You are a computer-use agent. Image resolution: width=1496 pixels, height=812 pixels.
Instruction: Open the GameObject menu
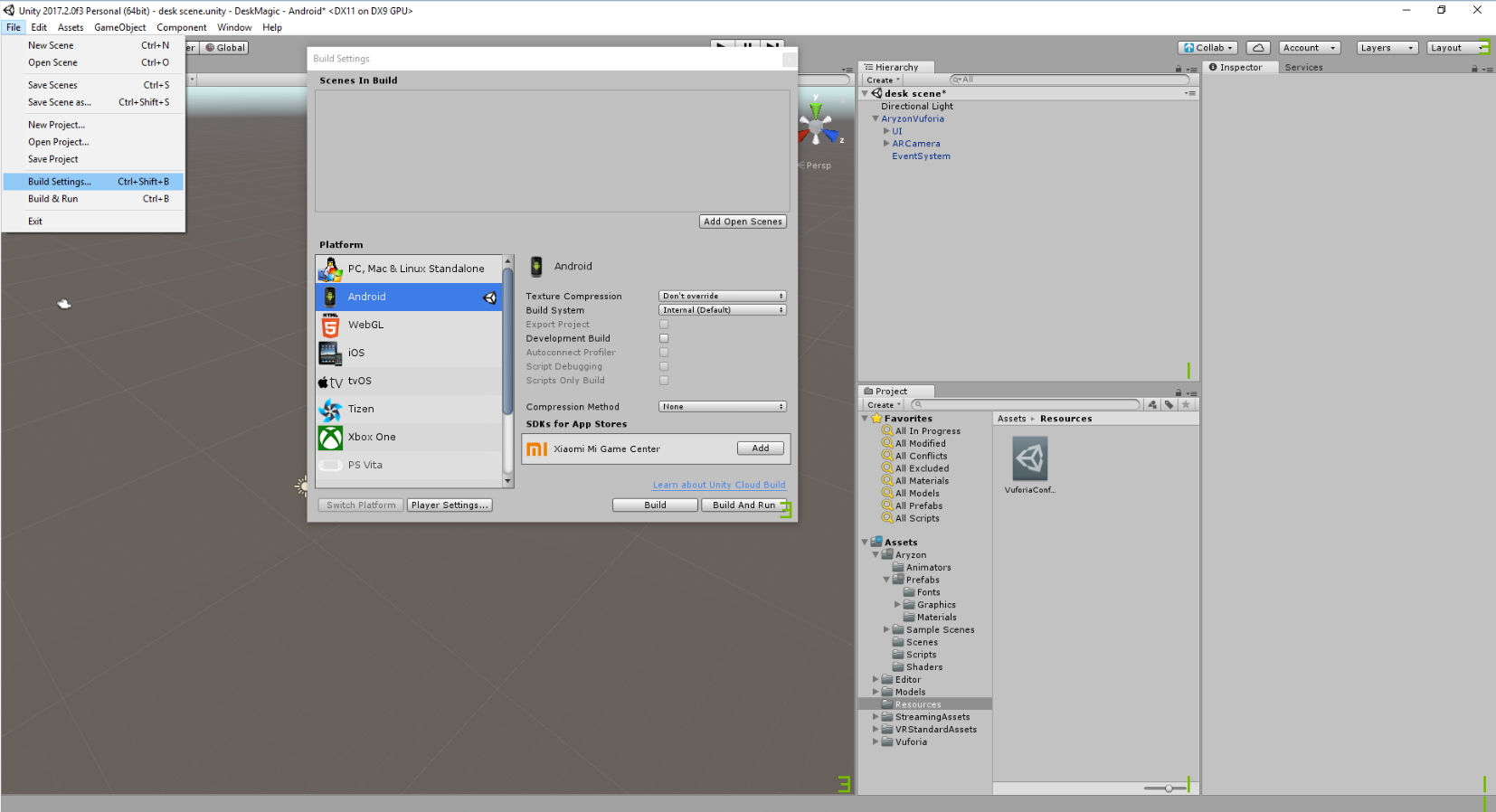click(119, 27)
